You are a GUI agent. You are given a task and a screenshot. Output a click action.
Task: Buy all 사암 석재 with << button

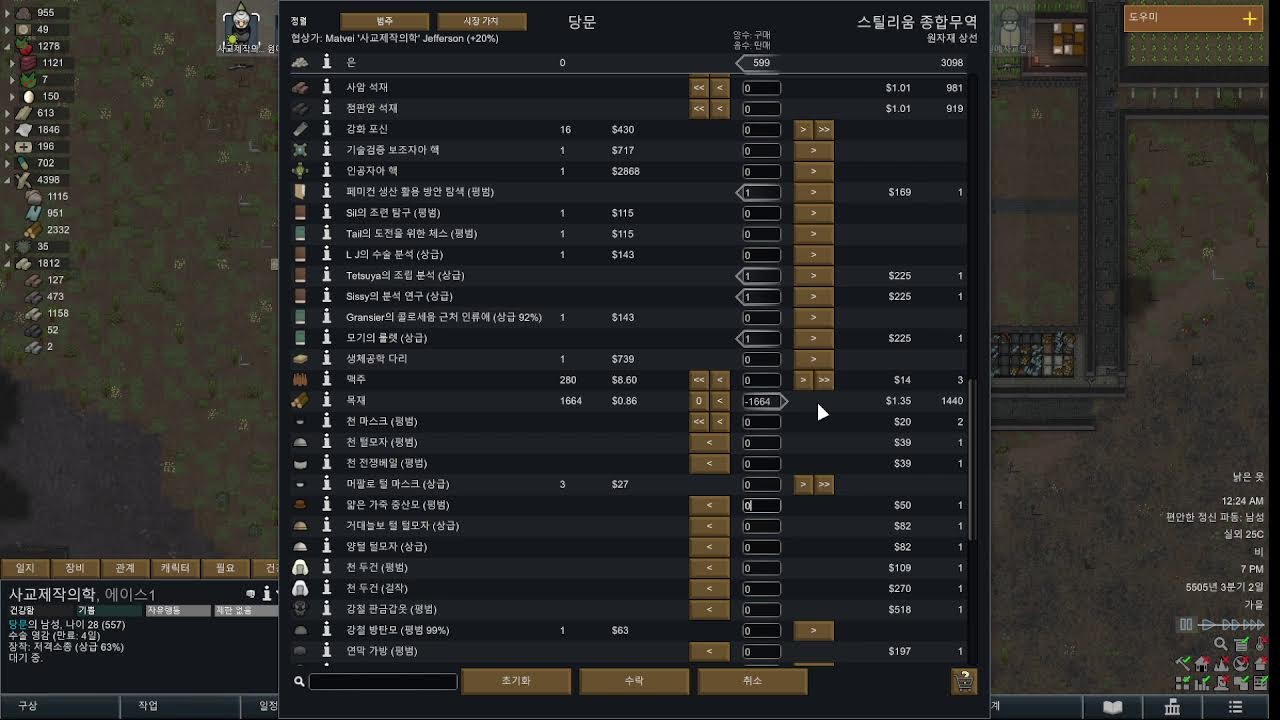(x=699, y=87)
